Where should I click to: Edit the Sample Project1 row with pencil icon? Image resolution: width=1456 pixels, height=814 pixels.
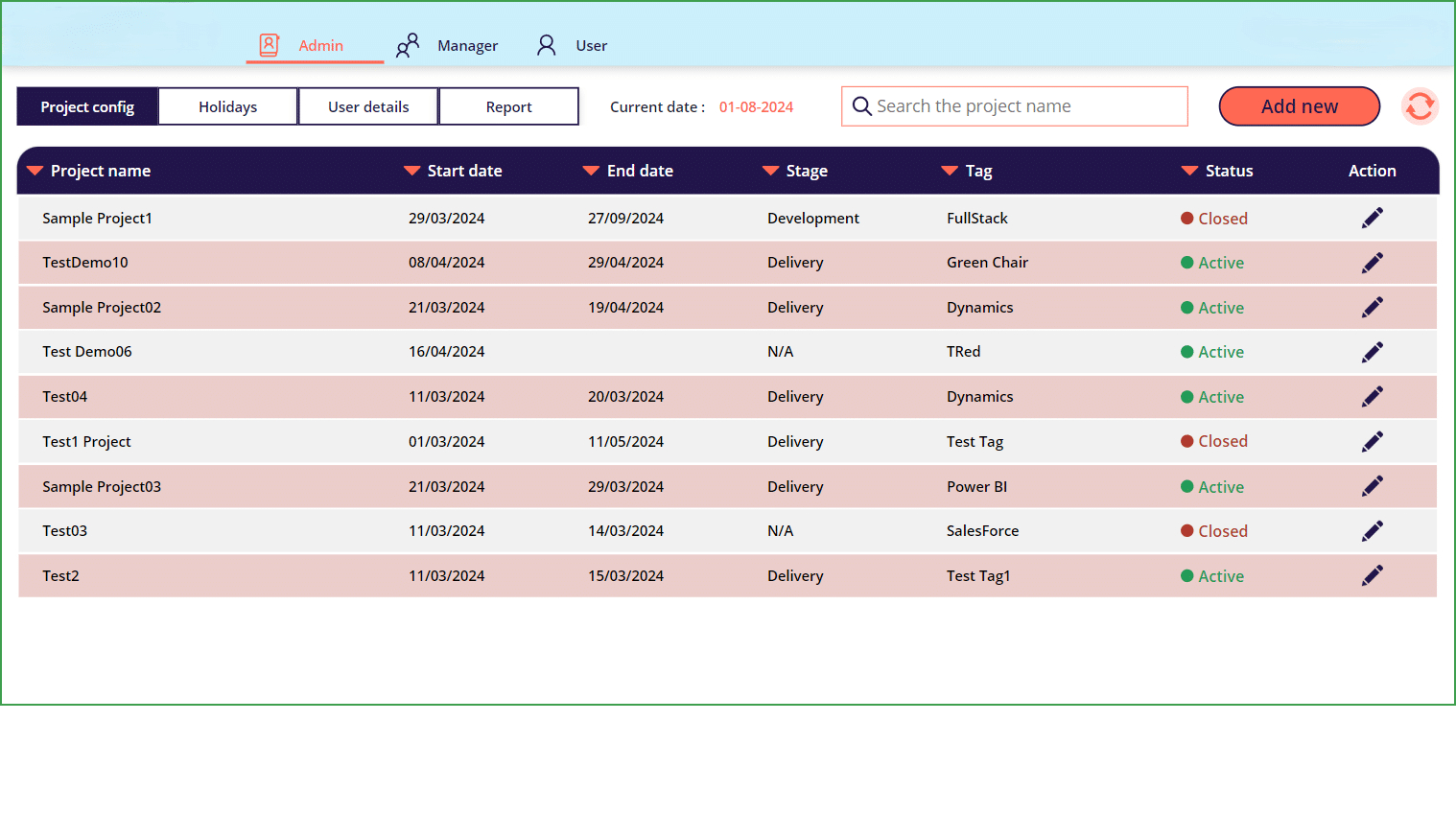click(1372, 218)
